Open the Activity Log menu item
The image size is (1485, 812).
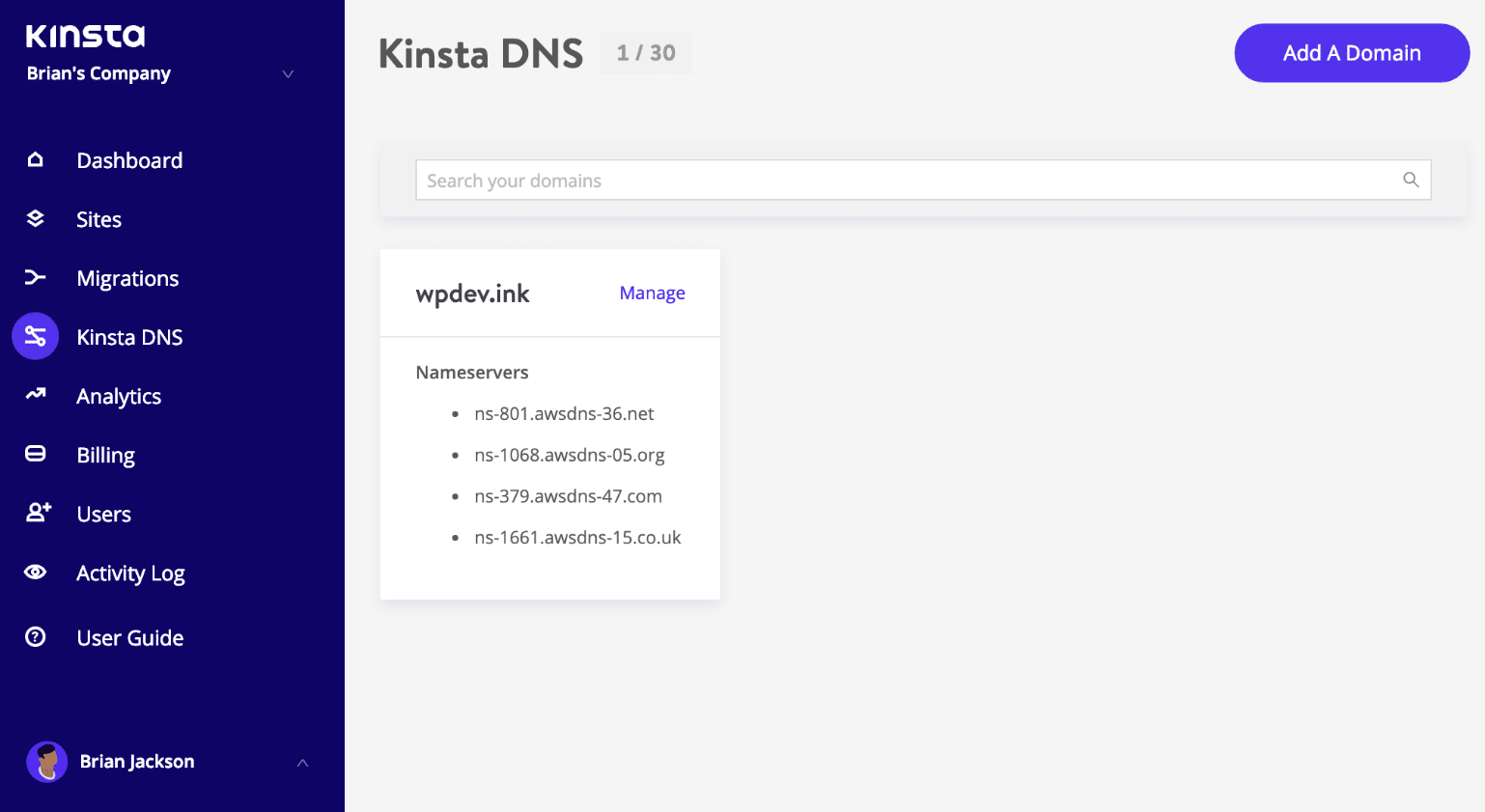[x=130, y=573]
